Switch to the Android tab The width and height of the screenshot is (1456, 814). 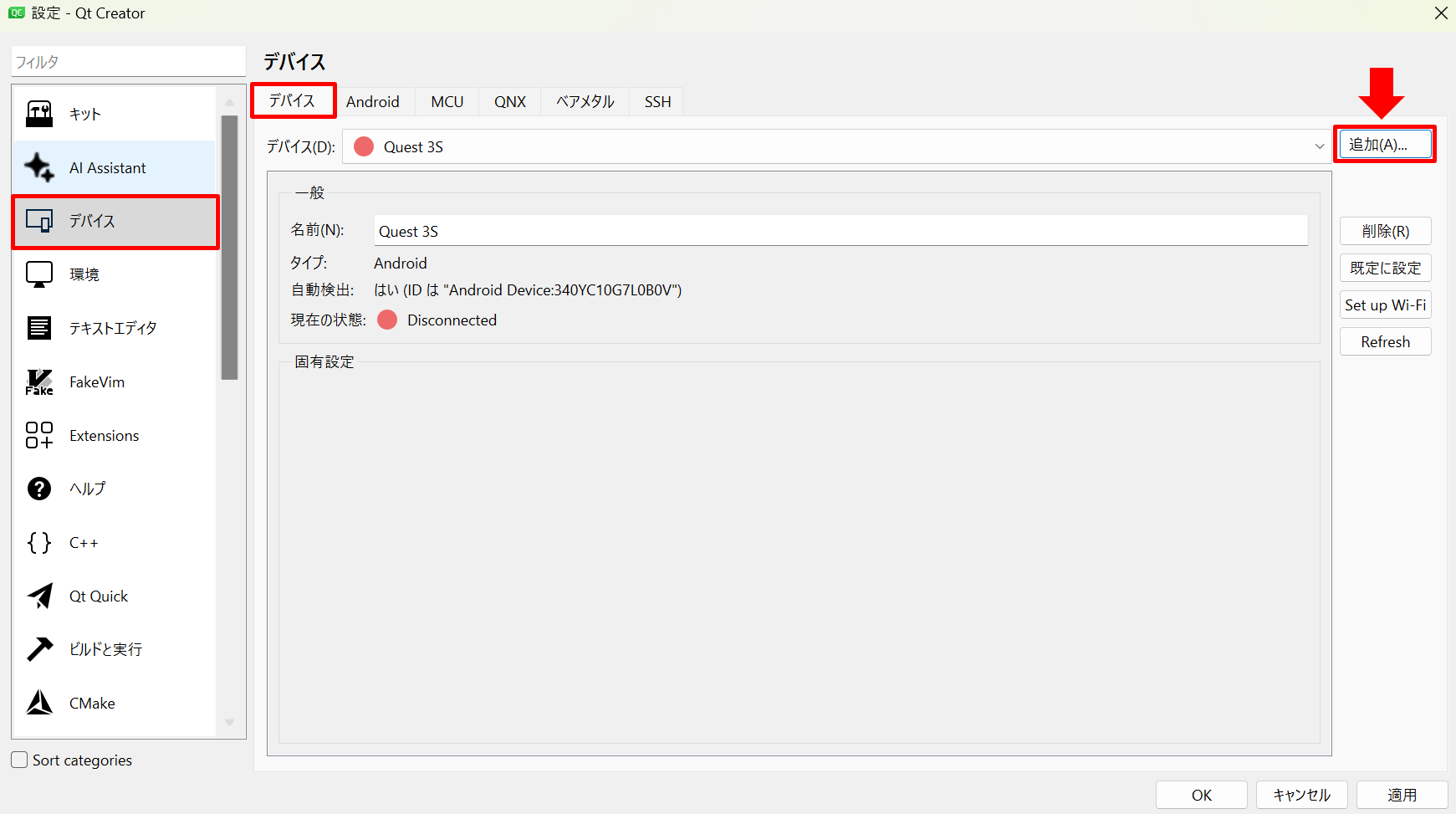pyautogui.click(x=373, y=102)
